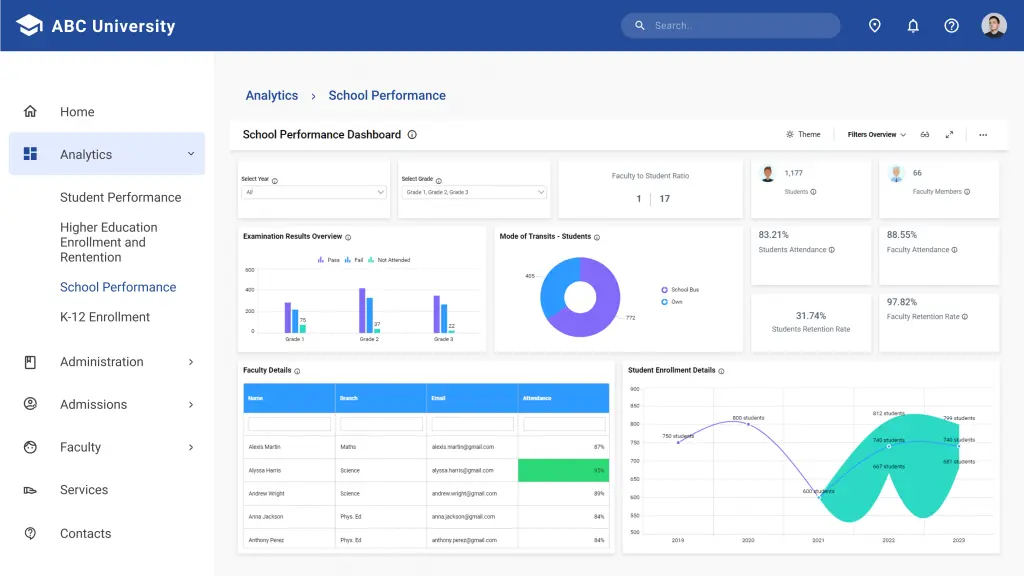Switch to Student Performance page
1024x576 pixels.
click(x=121, y=197)
